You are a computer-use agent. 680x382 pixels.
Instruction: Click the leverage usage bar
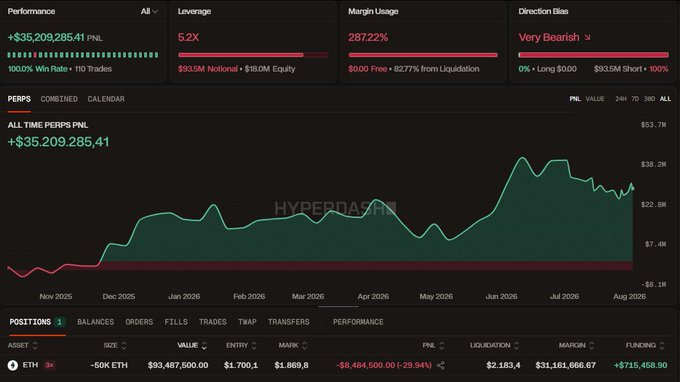pos(253,55)
